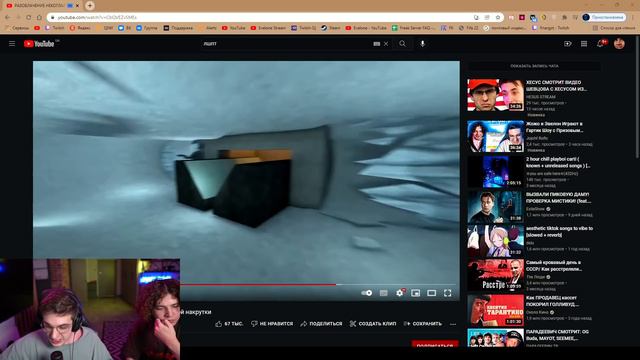Go to the YouTube logo home link
This screenshot has height=360, width=640.
(x=40, y=44)
